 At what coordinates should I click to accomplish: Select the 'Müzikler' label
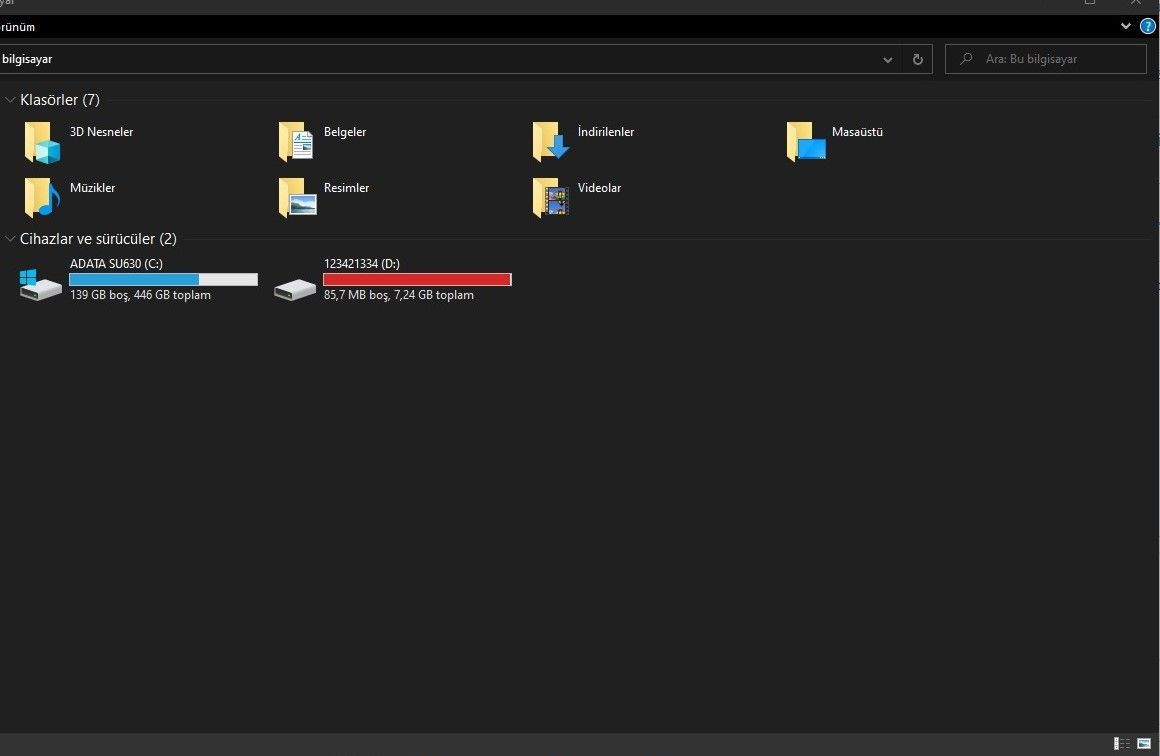click(92, 188)
